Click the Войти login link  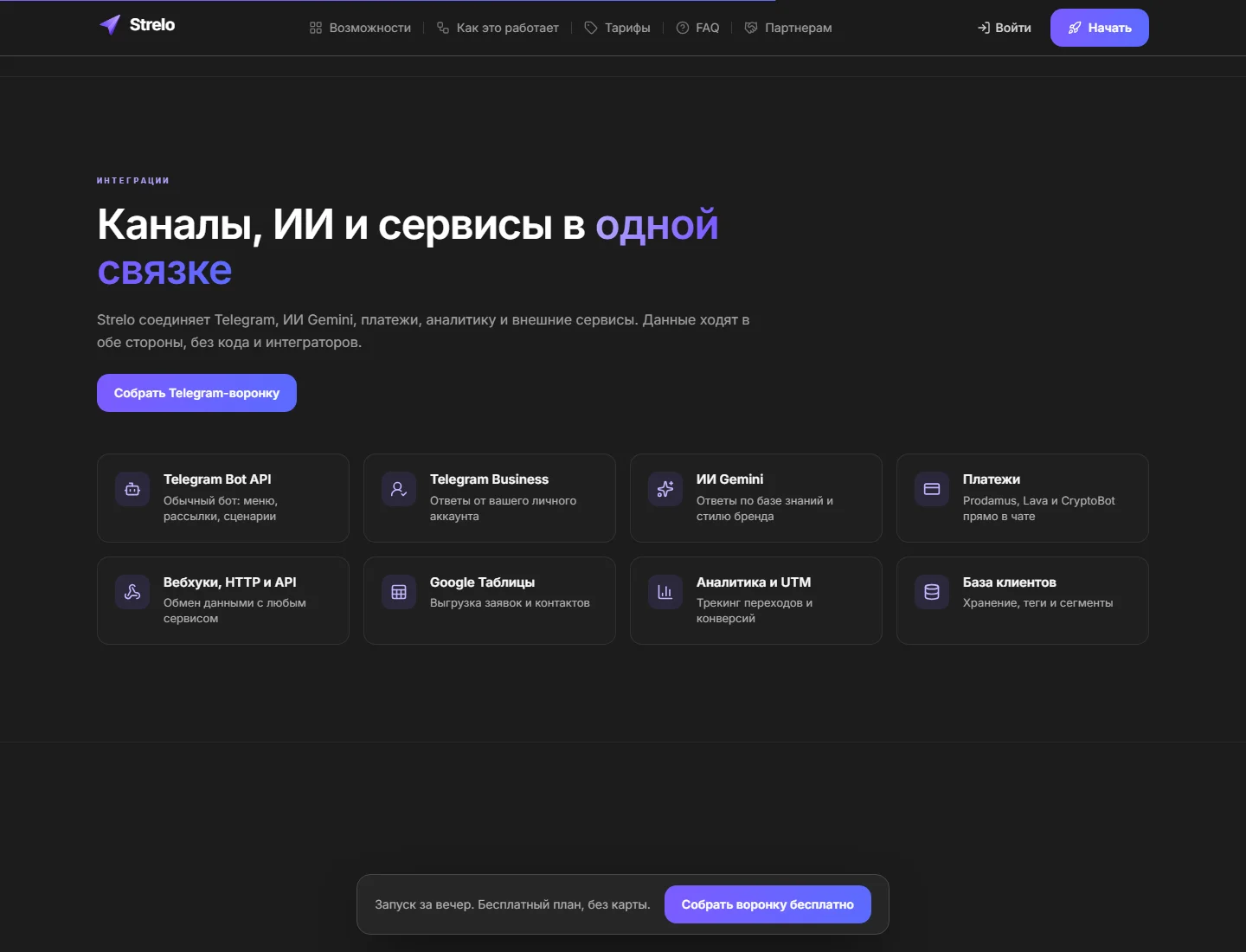tap(1005, 28)
